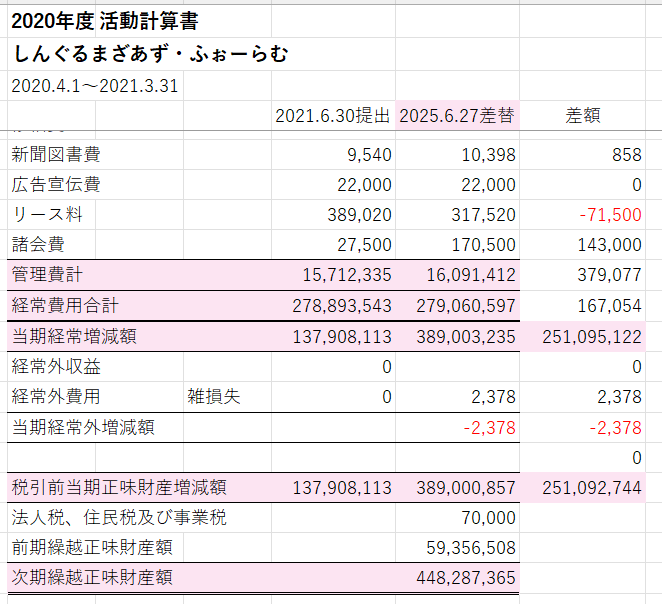This screenshot has width=662, height=604.
Task: Click the difference value 167,054
Action: point(610,306)
